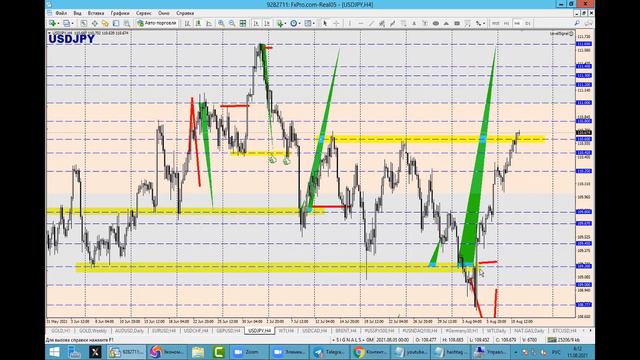640x360 pixels.
Task: Open the Templates icon
Action: pyautogui.click(x=307, y=23)
